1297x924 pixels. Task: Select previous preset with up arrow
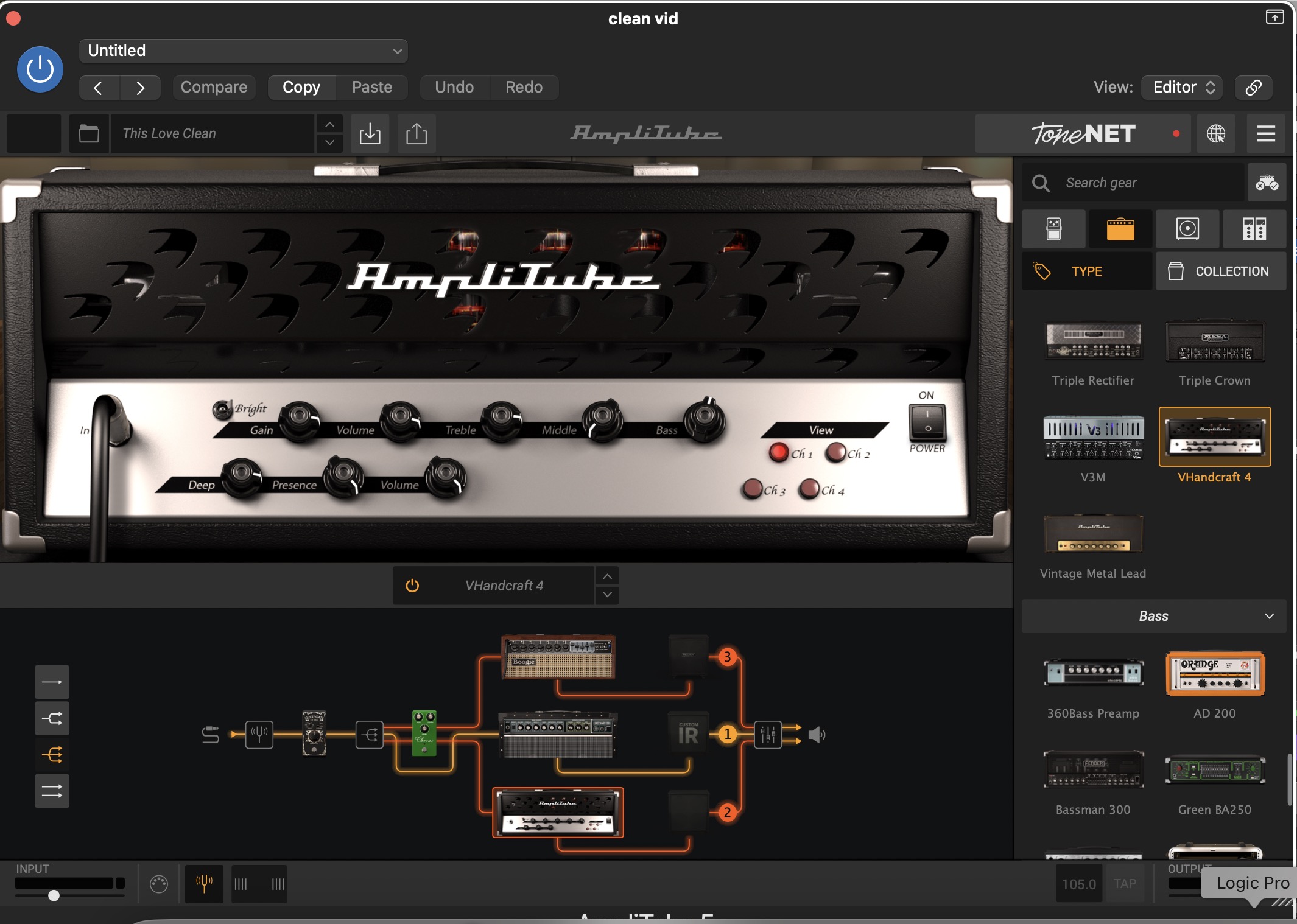click(x=329, y=124)
